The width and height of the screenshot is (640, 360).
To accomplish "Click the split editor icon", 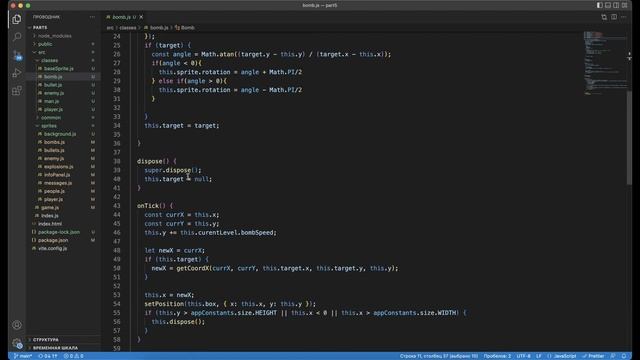I will tap(614, 17).
